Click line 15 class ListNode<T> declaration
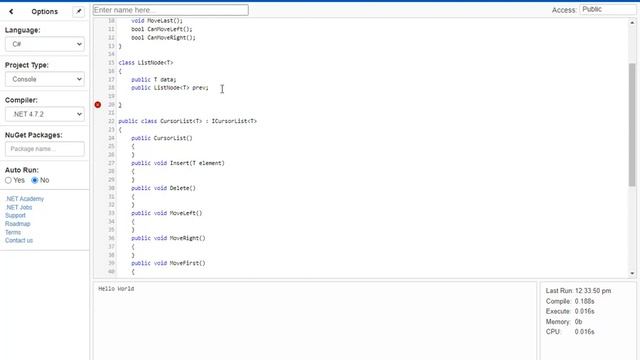Image resolution: width=640 pixels, height=360 pixels. click(146, 62)
